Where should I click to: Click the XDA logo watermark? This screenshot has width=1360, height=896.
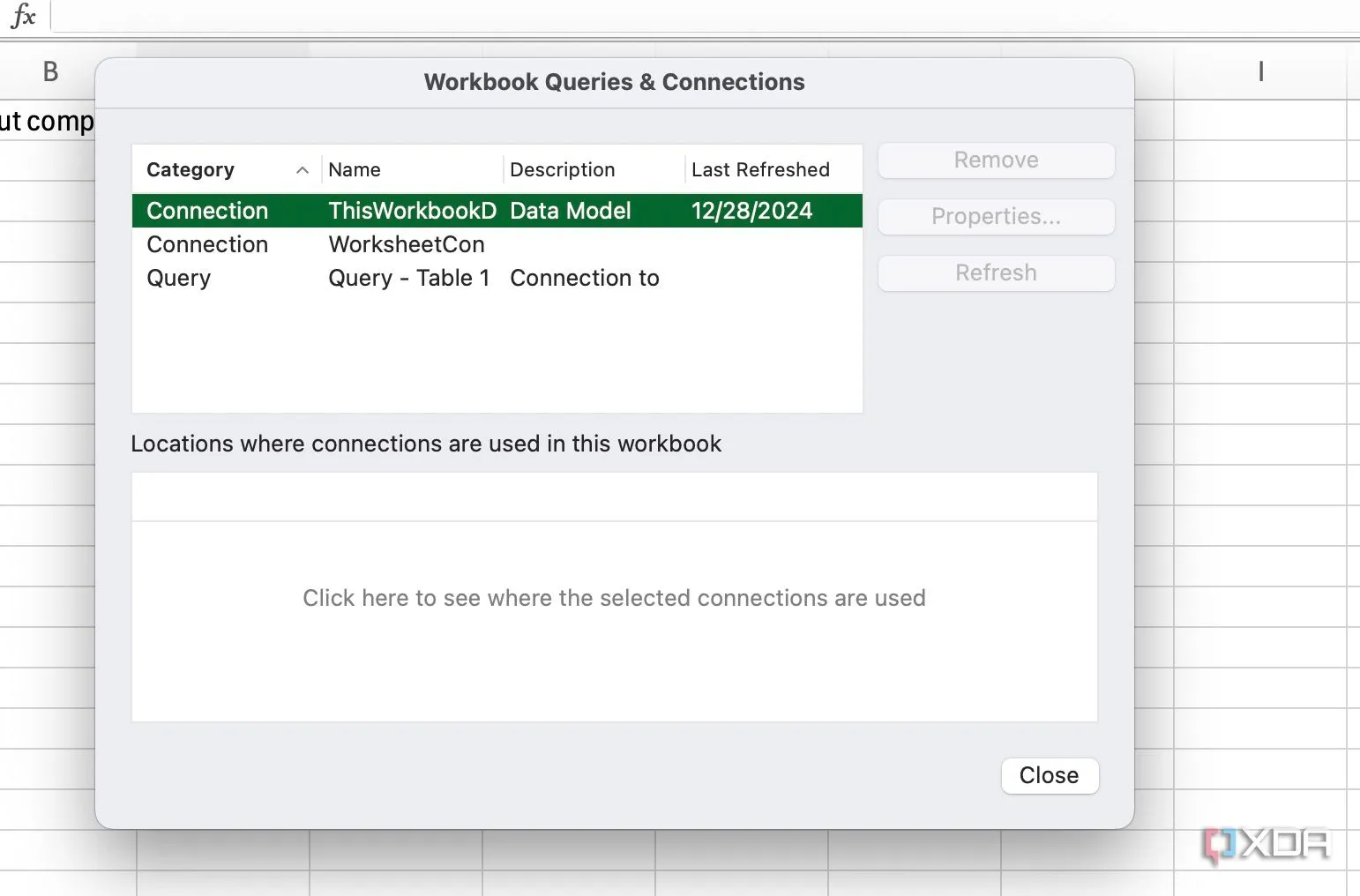coord(1267,845)
